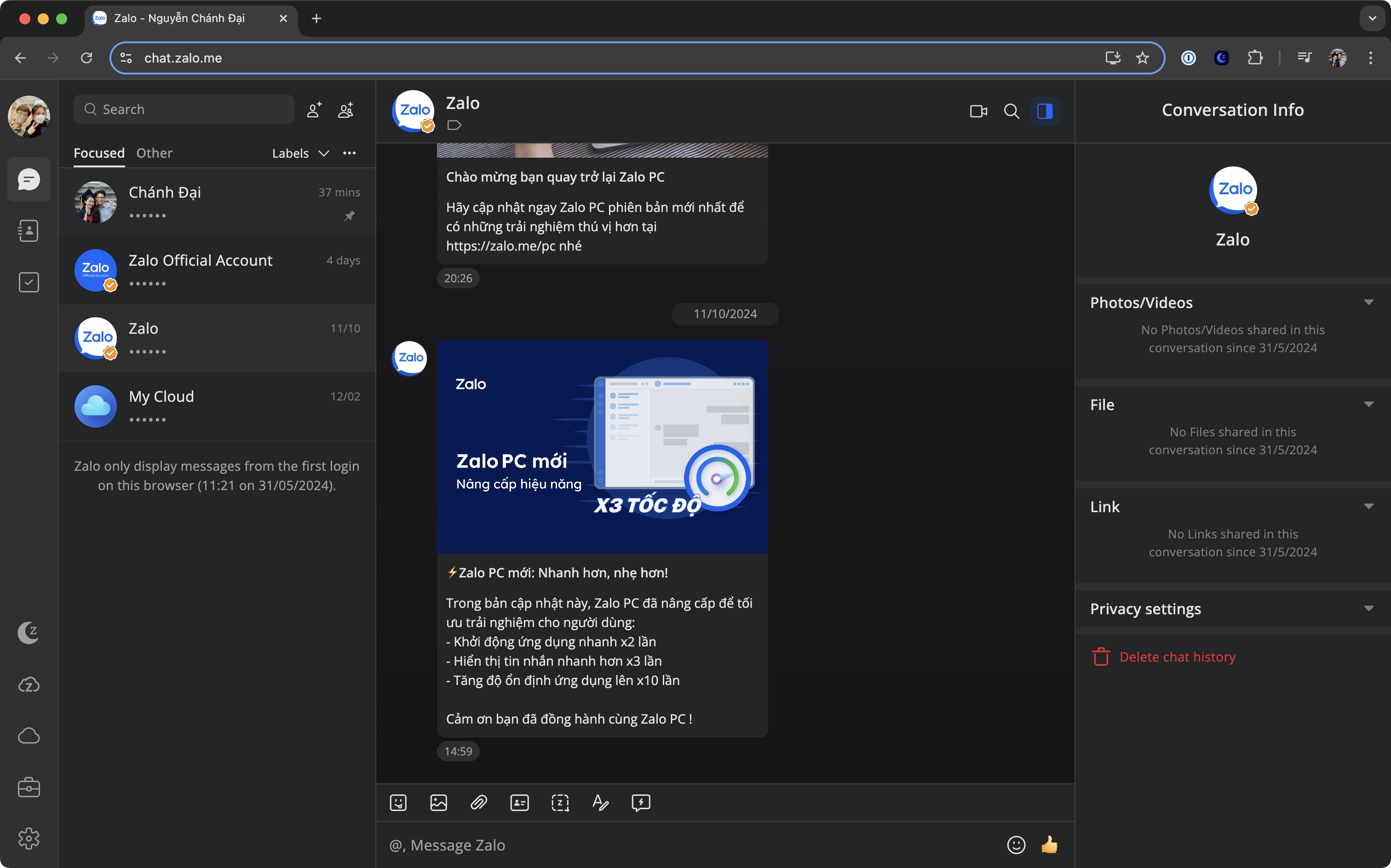
Task: Go back in browser history
Action: pyautogui.click(x=21, y=58)
